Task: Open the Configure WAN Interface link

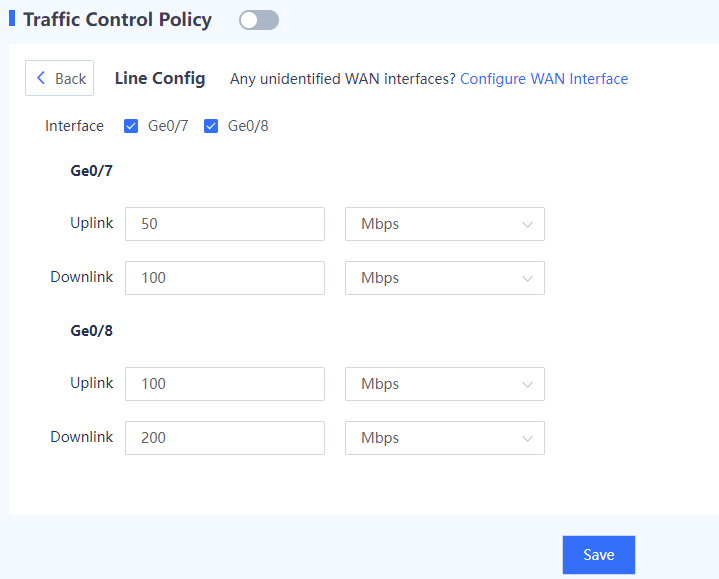Action: click(x=543, y=79)
